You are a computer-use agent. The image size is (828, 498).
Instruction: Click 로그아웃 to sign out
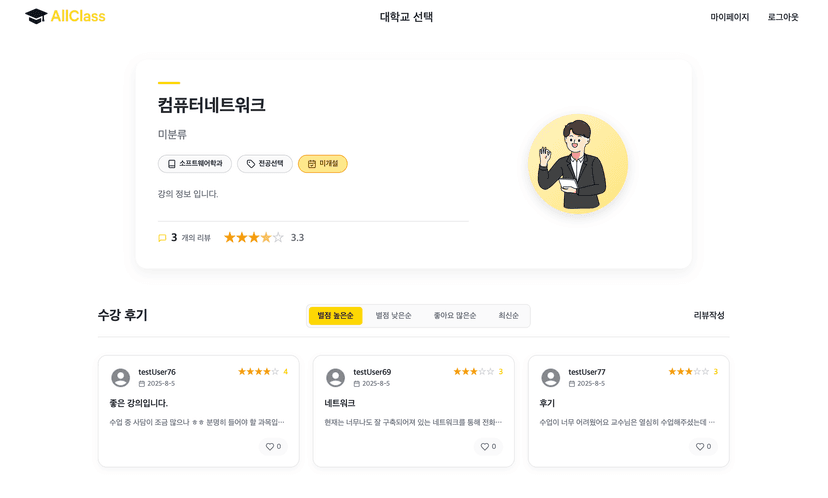tap(783, 17)
